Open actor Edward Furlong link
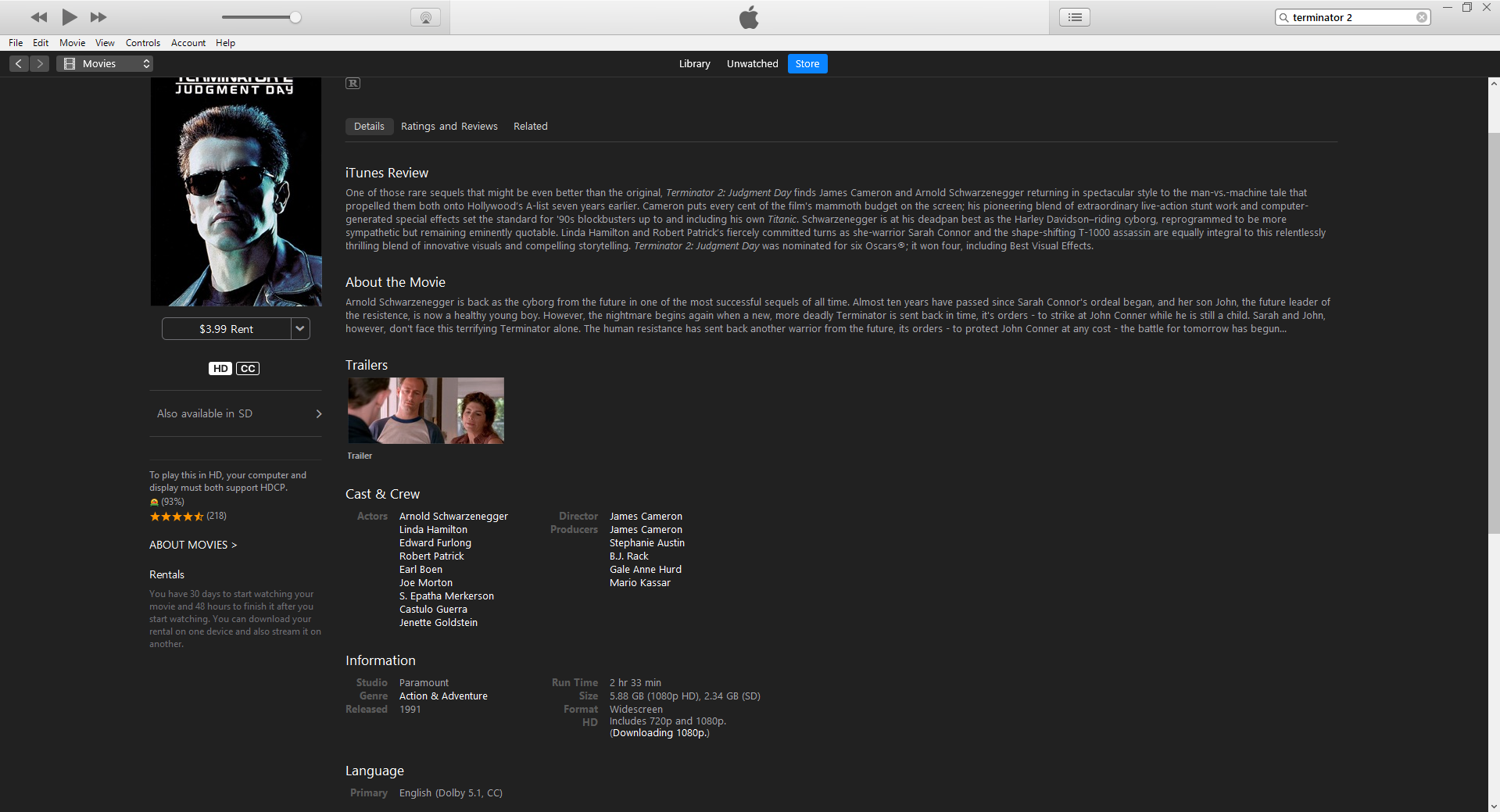 (x=435, y=543)
